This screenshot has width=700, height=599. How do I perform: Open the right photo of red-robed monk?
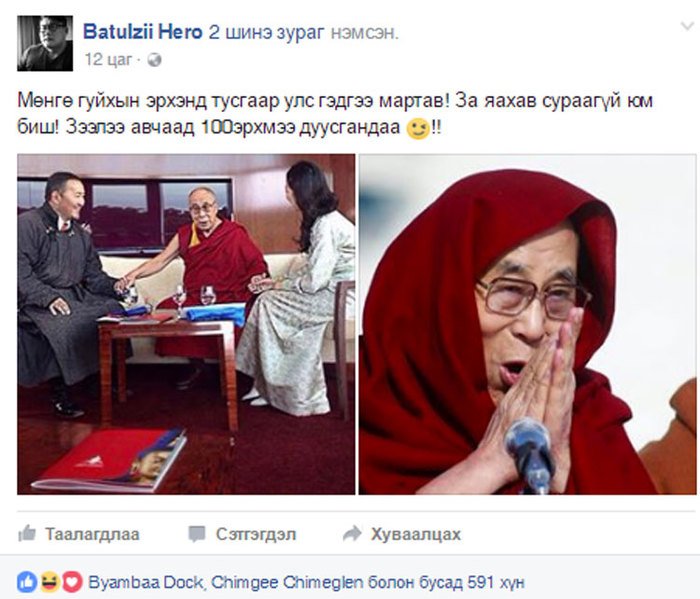[528, 324]
